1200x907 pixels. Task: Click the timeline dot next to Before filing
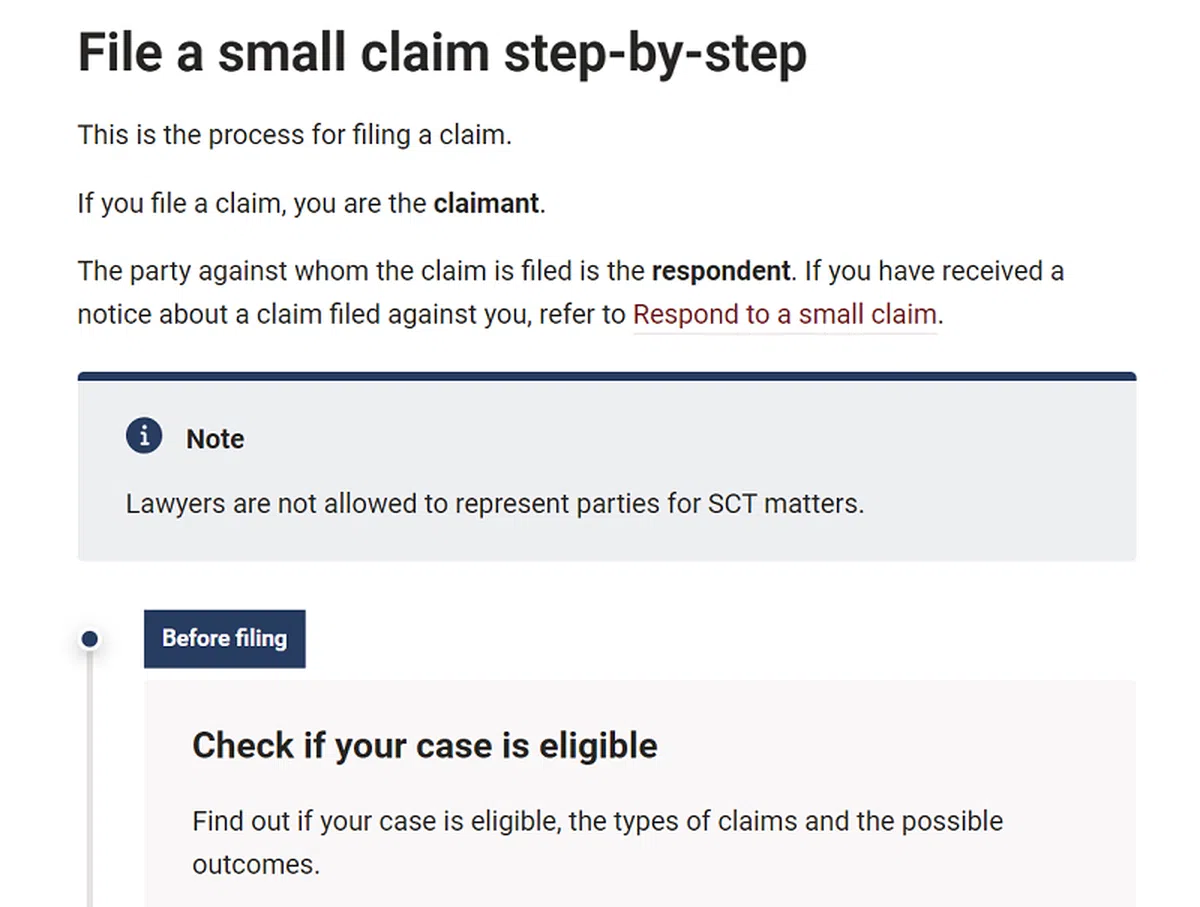(x=90, y=639)
